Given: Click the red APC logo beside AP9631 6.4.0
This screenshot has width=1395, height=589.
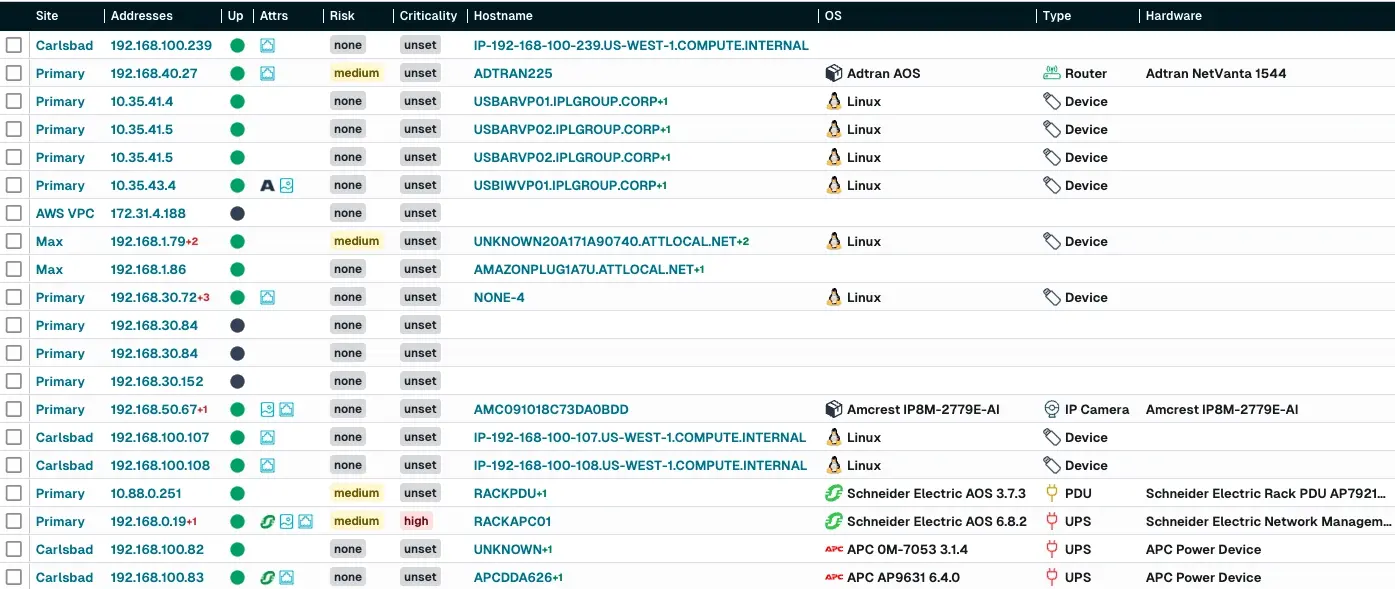Looking at the screenshot, I should pyautogui.click(x=833, y=577).
